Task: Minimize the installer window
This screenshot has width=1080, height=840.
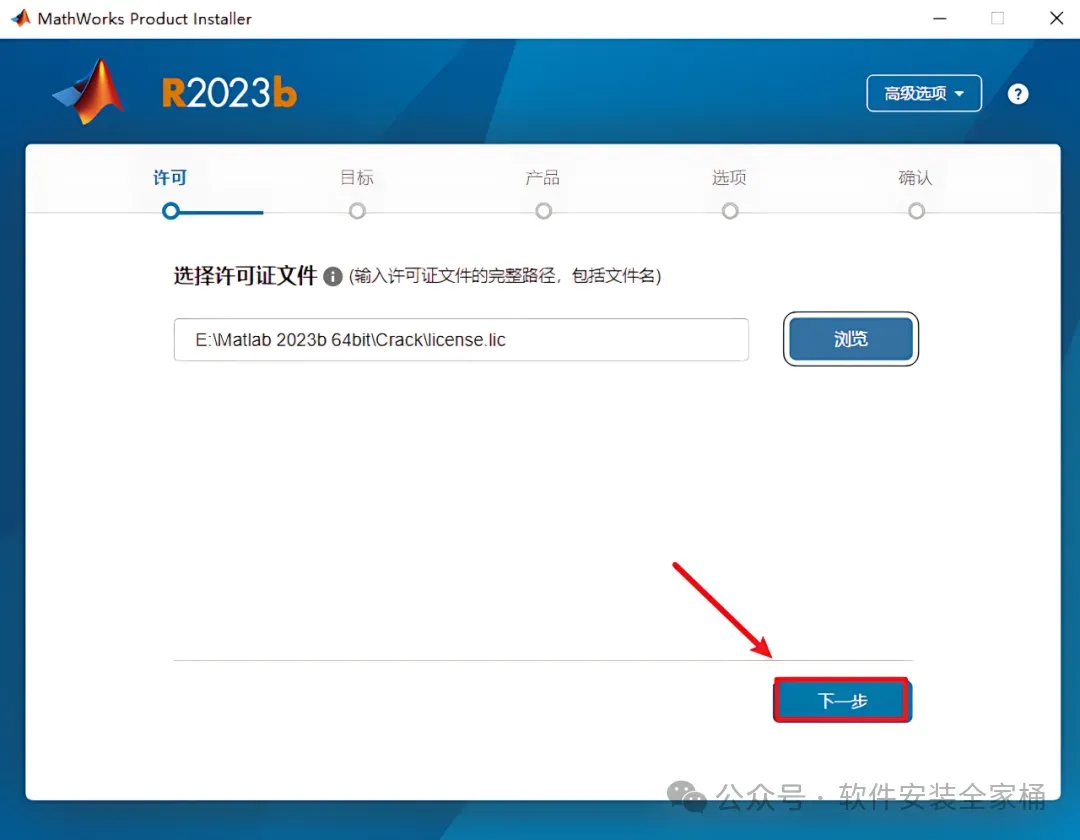Action: (939, 19)
